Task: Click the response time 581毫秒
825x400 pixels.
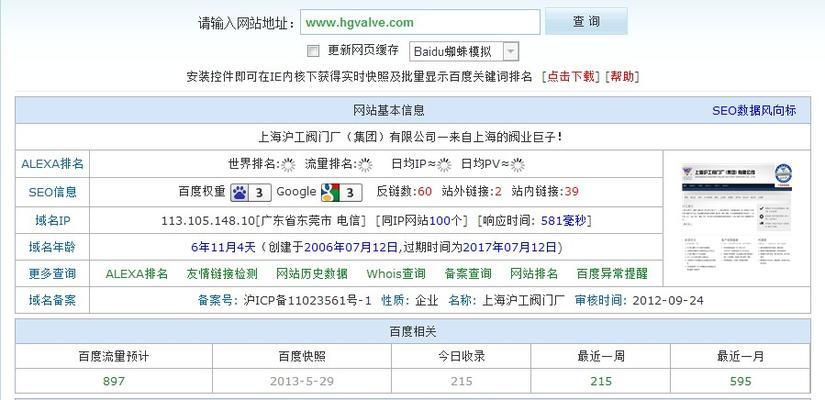Action: 563,221
